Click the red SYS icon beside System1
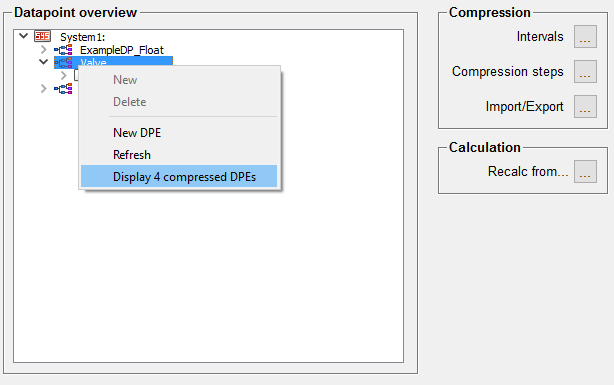Image resolution: width=614 pixels, height=385 pixels. (42, 36)
